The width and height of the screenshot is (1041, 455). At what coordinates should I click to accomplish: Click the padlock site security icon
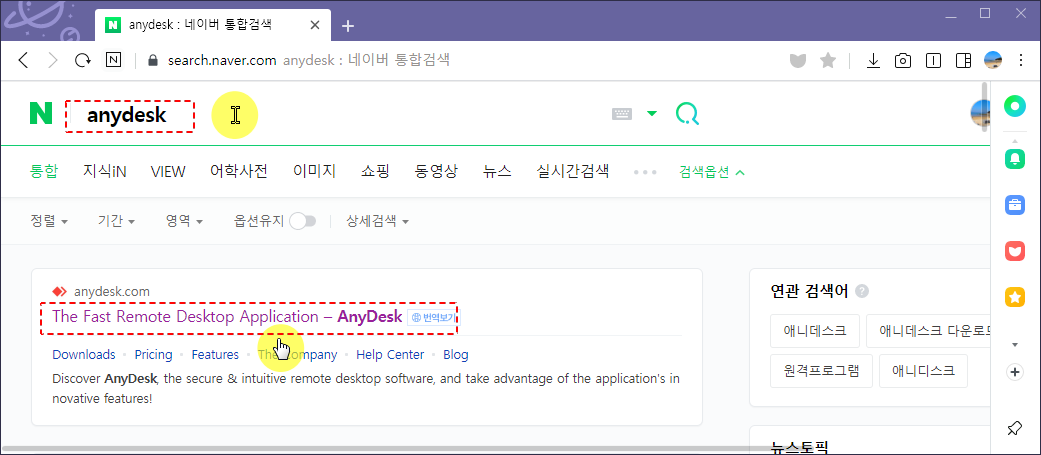coord(153,60)
